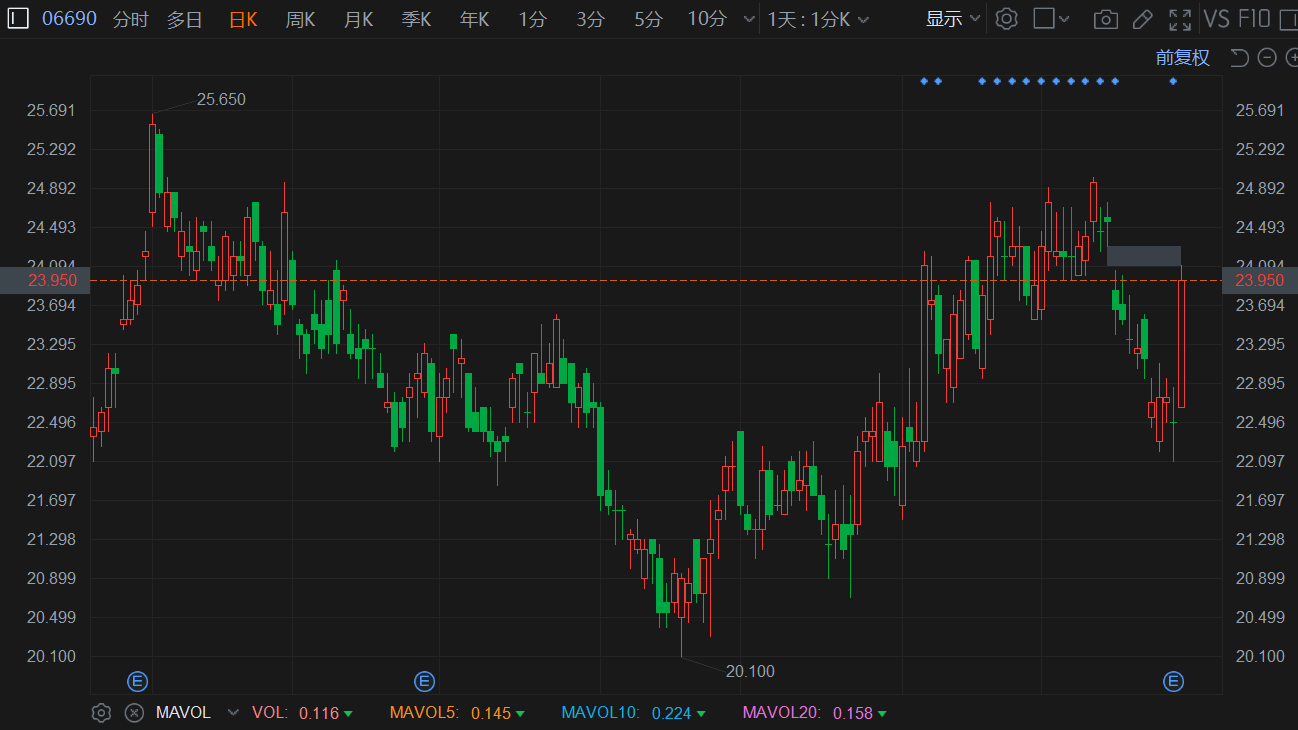This screenshot has height=730, width=1298.
Task: Click the 23.950 current price tag on left axis
Action: pos(46,280)
